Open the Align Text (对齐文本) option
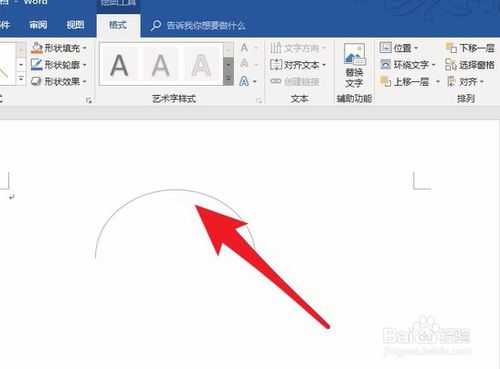The image size is (500, 369). pos(298,65)
